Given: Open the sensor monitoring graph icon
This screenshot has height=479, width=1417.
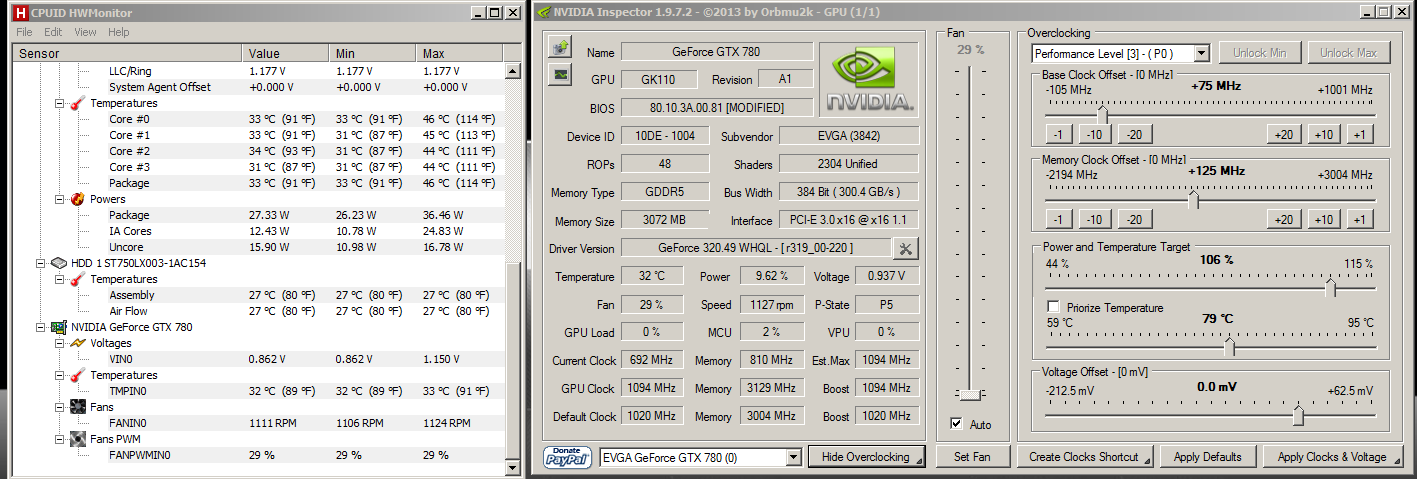Looking at the screenshot, I should point(560,73).
